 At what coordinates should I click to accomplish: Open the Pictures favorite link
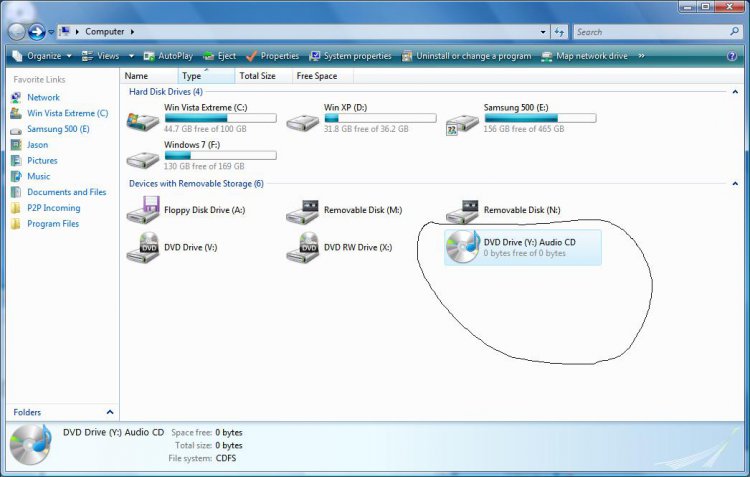pyautogui.click(x=42, y=160)
